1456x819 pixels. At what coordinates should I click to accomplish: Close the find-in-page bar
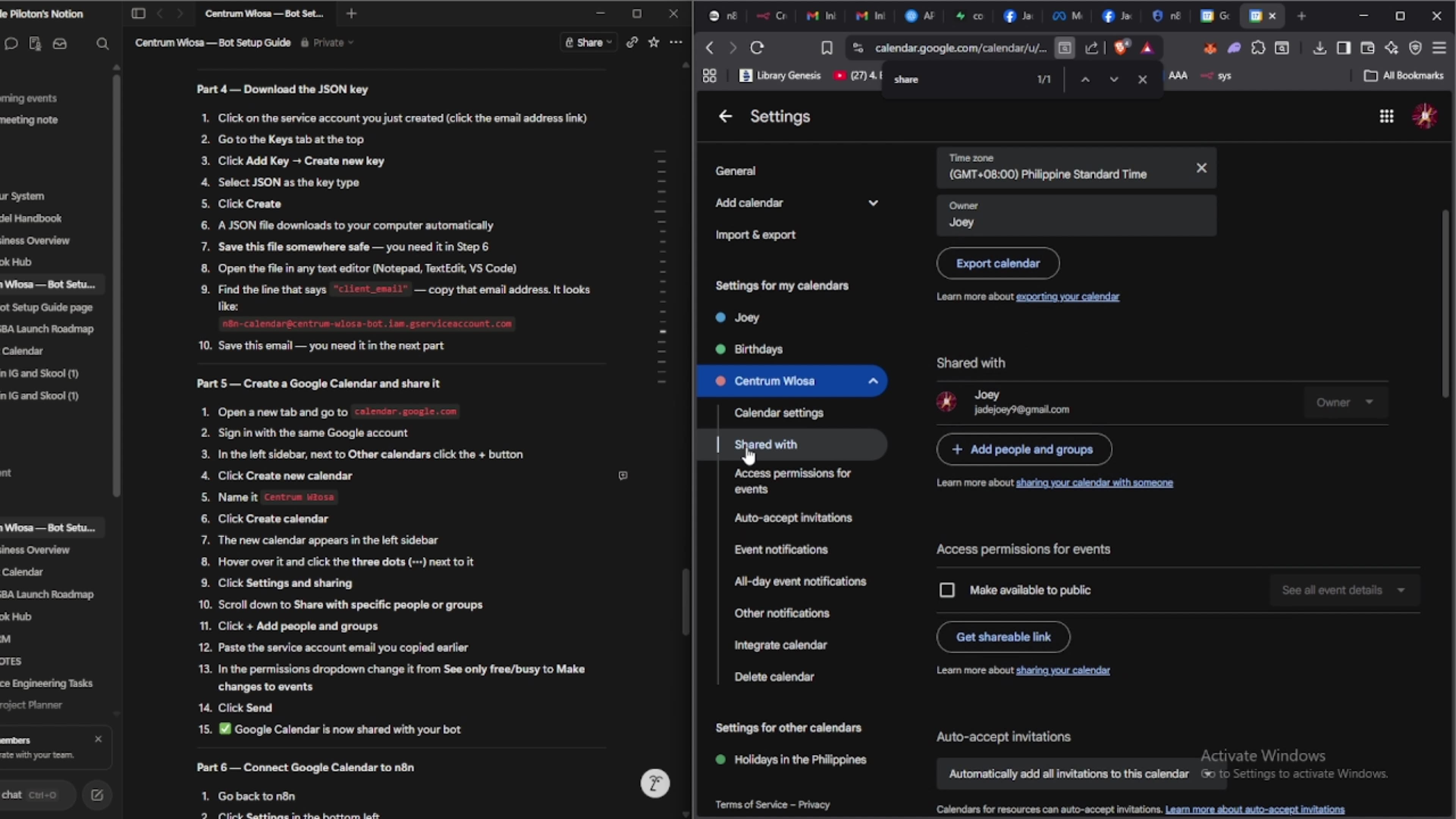[1142, 80]
